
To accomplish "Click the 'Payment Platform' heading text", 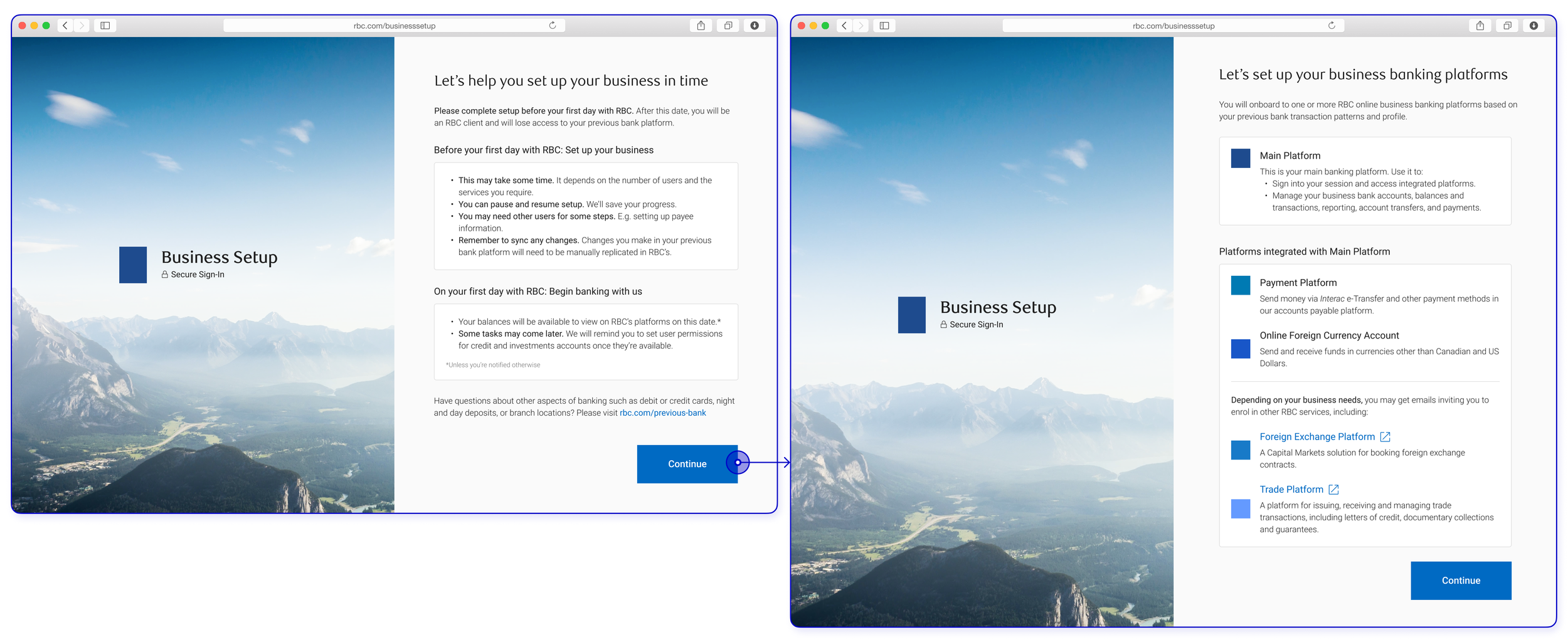I will [1298, 283].
